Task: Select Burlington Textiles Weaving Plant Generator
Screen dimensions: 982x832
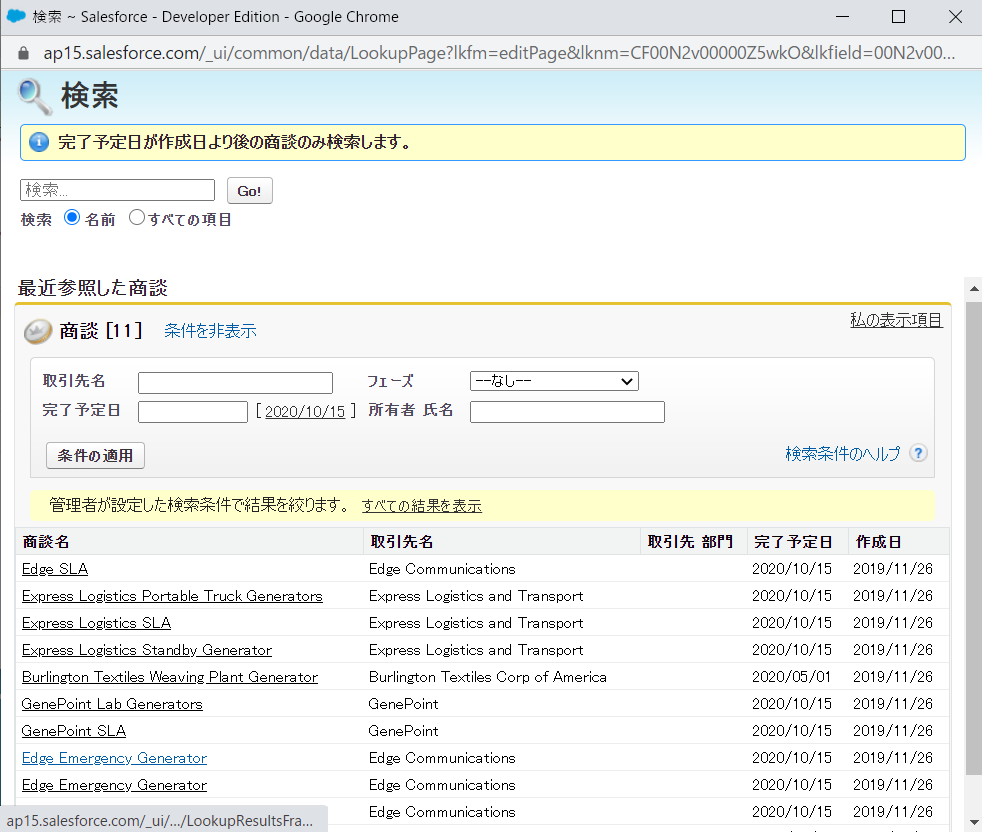Action: [x=170, y=677]
